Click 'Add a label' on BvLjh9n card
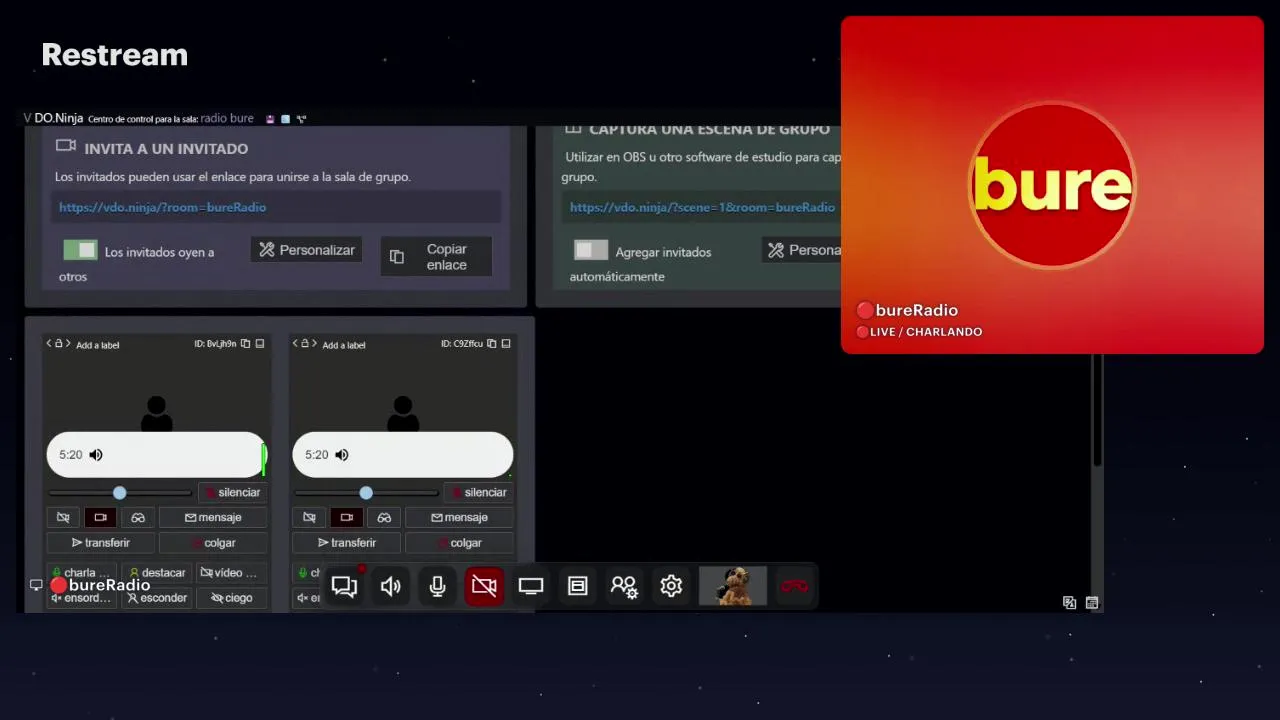 point(97,345)
